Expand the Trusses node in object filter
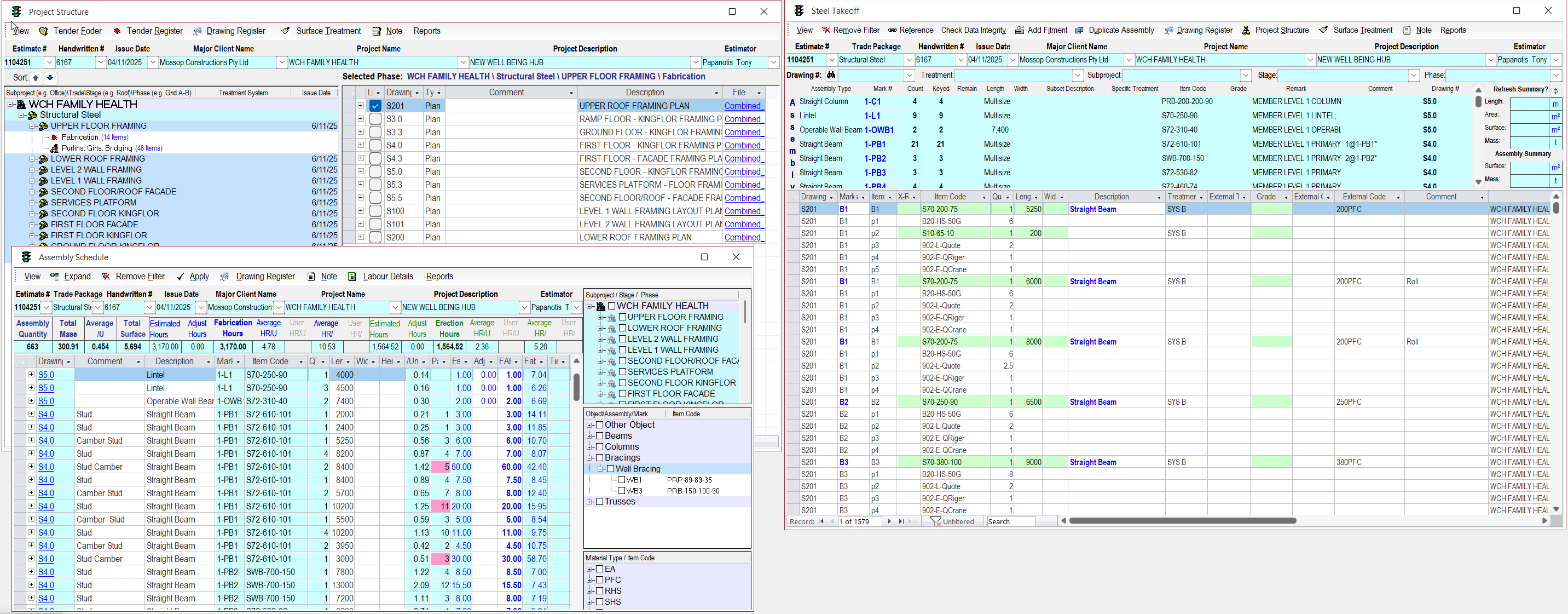The height and width of the screenshot is (614, 1568). pyautogui.click(x=589, y=502)
